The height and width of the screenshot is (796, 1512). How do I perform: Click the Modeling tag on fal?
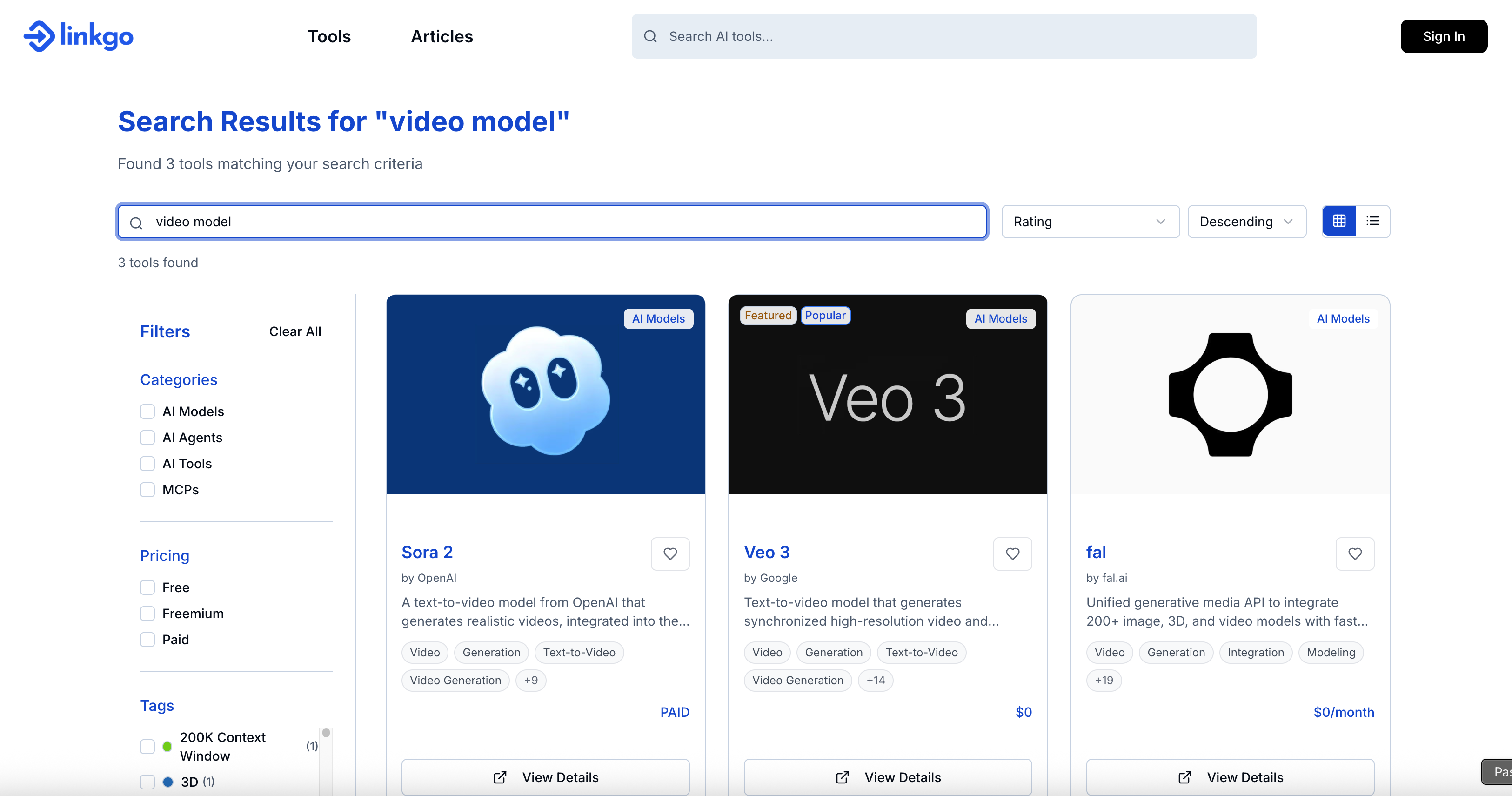[1331, 652]
